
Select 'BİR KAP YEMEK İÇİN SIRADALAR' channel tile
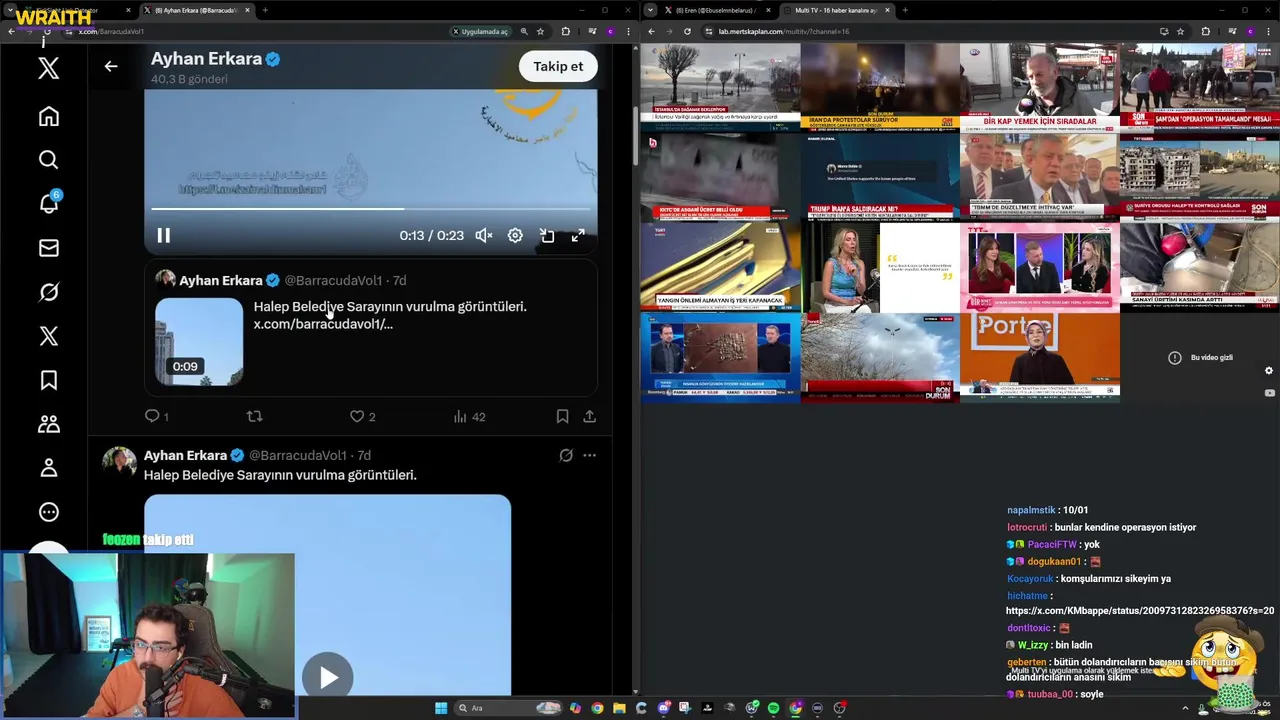coord(1040,87)
